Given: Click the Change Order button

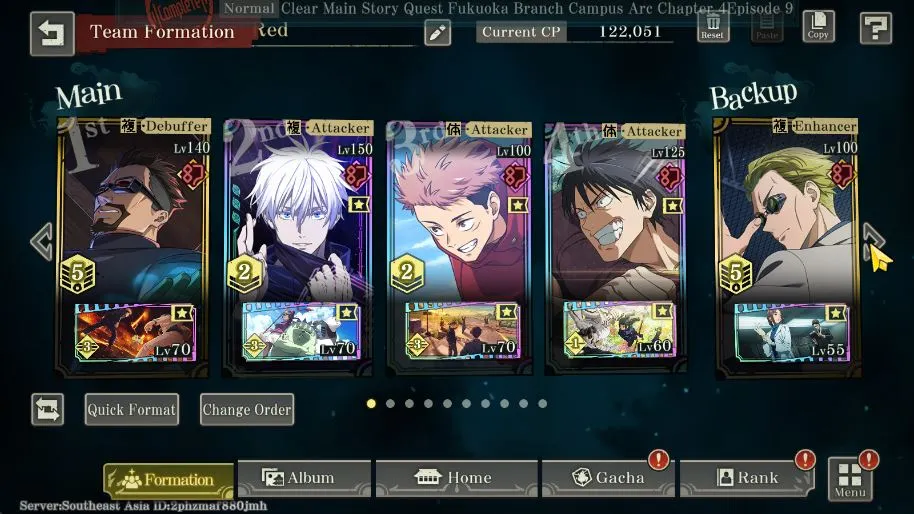Looking at the screenshot, I should coord(247,409).
